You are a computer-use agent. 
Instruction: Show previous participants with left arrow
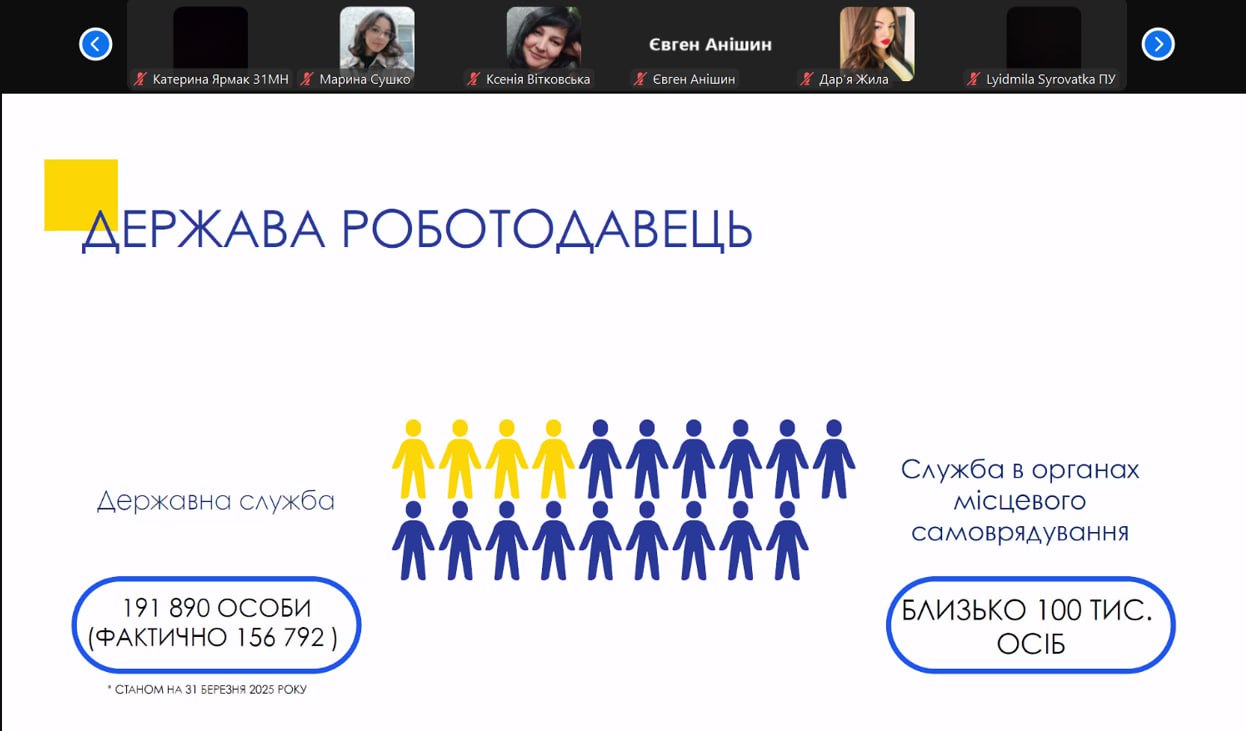click(x=95, y=44)
